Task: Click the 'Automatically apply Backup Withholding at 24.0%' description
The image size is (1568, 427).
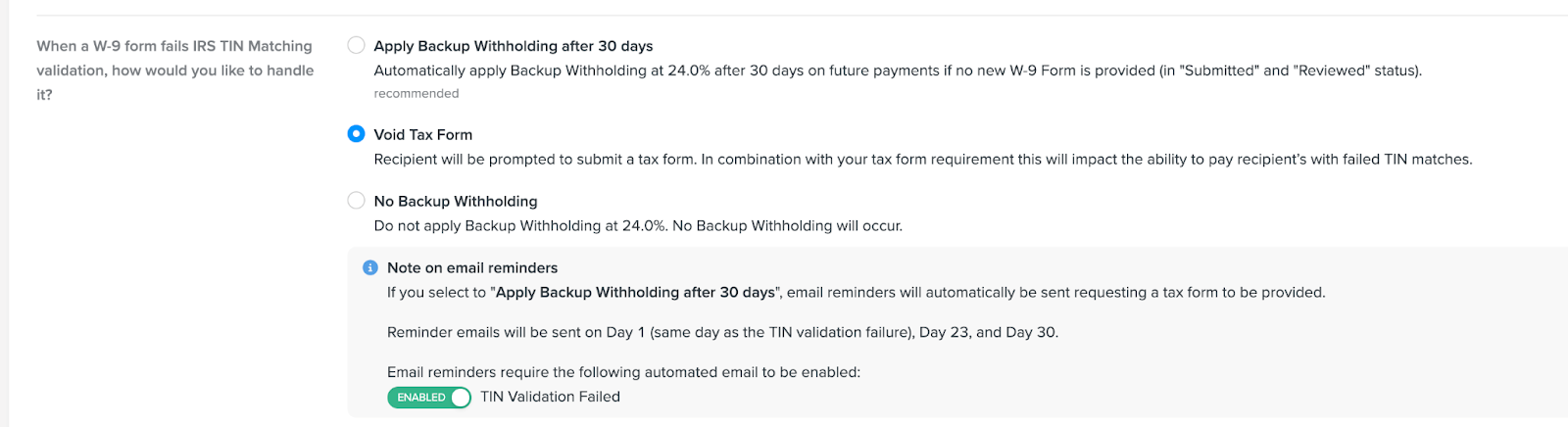Action: [898, 71]
